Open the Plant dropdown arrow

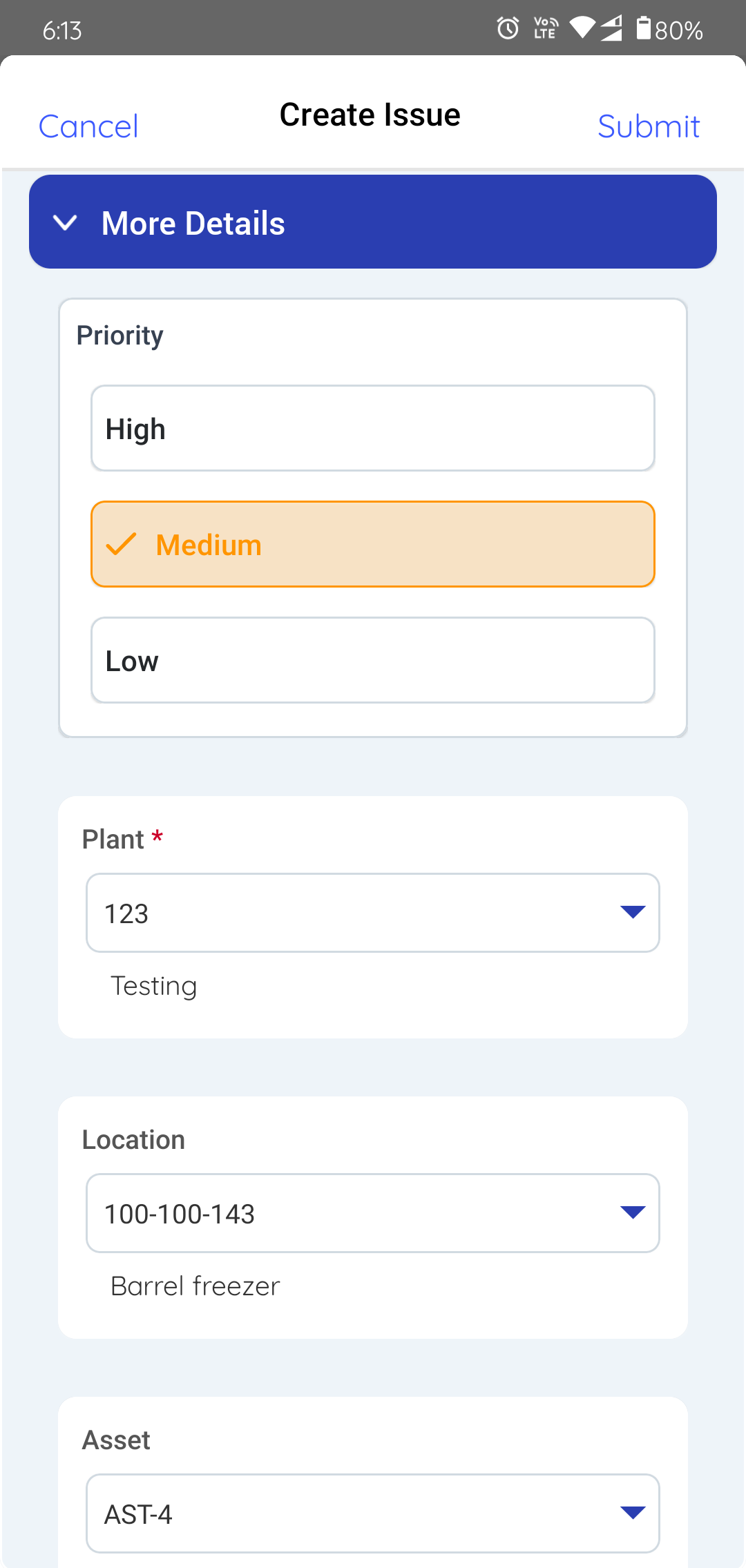click(x=633, y=912)
